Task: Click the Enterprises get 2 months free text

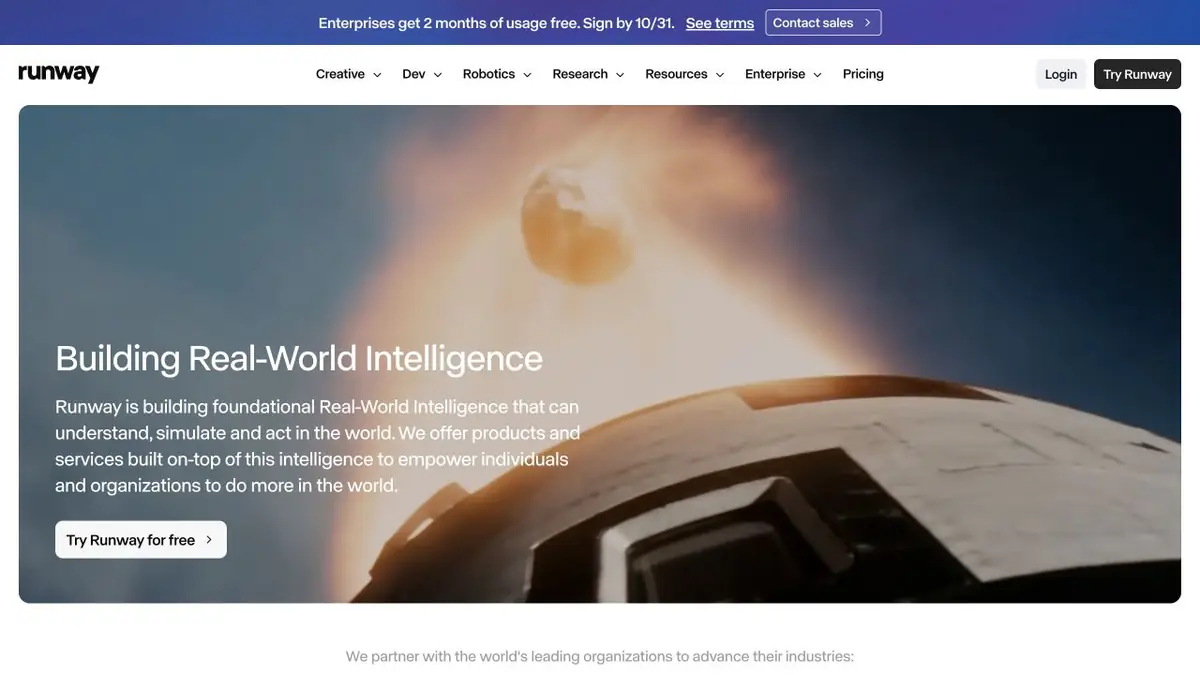Action: click(x=496, y=23)
